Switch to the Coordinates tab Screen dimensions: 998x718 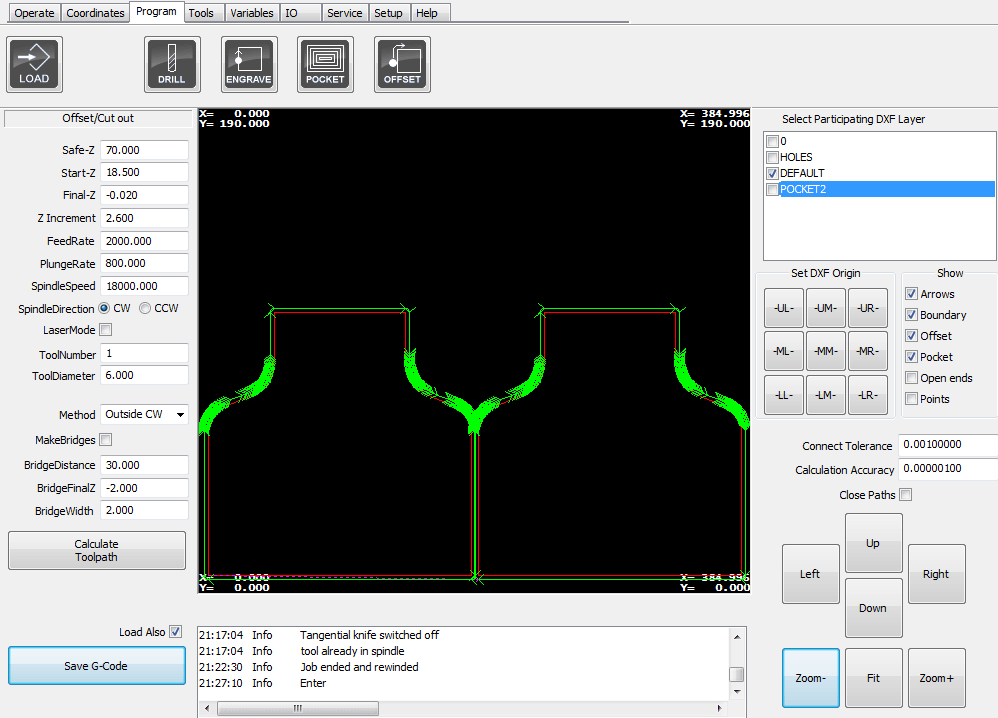[x=95, y=13]
